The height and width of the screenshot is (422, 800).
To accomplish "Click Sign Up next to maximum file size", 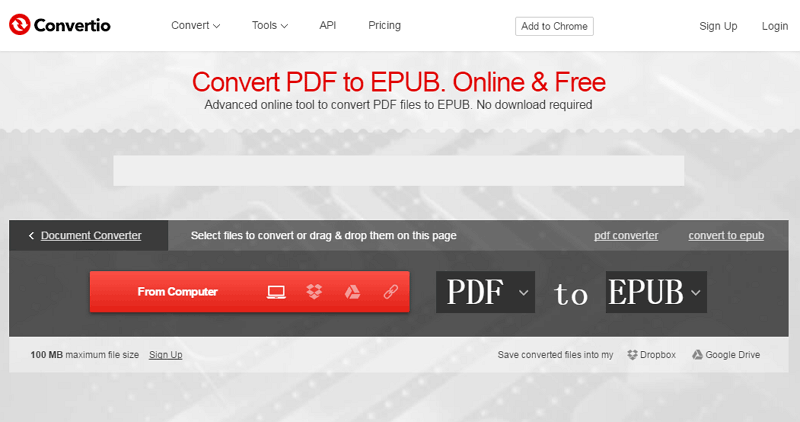I will click(165, 355).
